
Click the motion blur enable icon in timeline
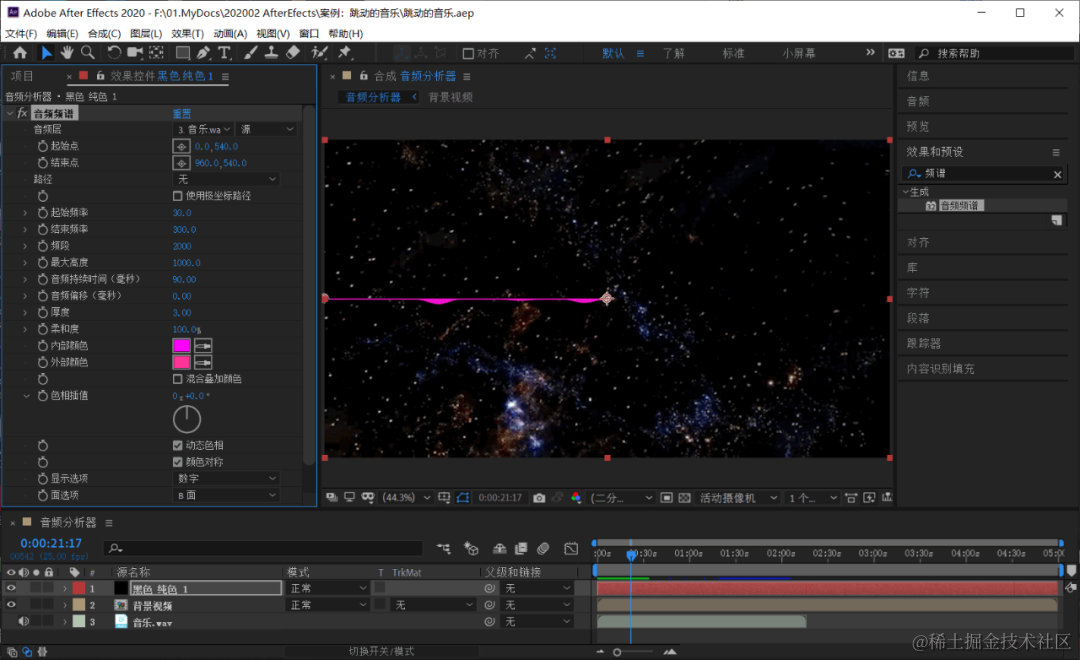[x=543, y=548]
